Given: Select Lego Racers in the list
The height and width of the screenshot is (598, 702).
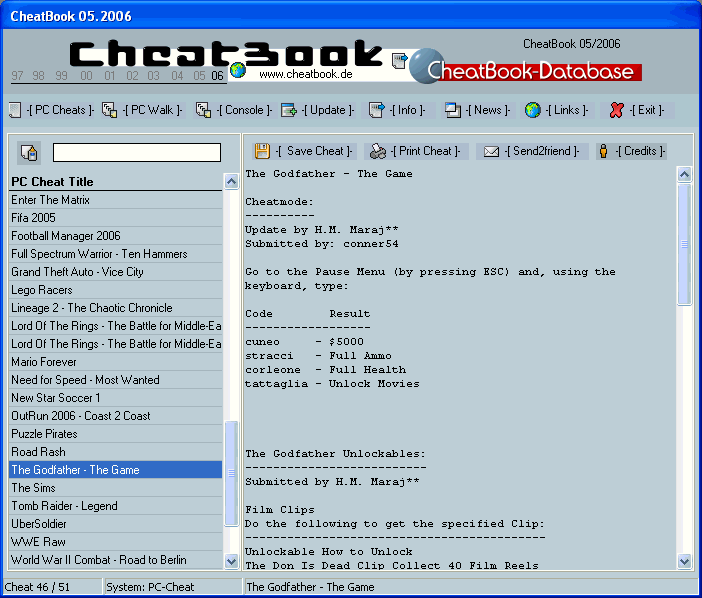Looking at the screenshot, I should (116, 290).
